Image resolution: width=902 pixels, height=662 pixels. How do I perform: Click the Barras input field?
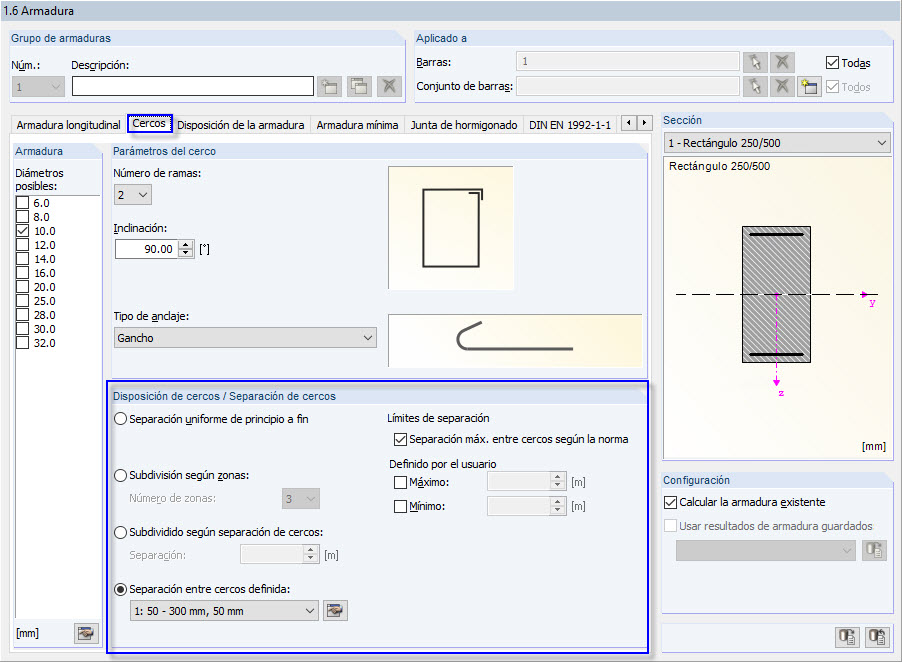pos(628,62)
